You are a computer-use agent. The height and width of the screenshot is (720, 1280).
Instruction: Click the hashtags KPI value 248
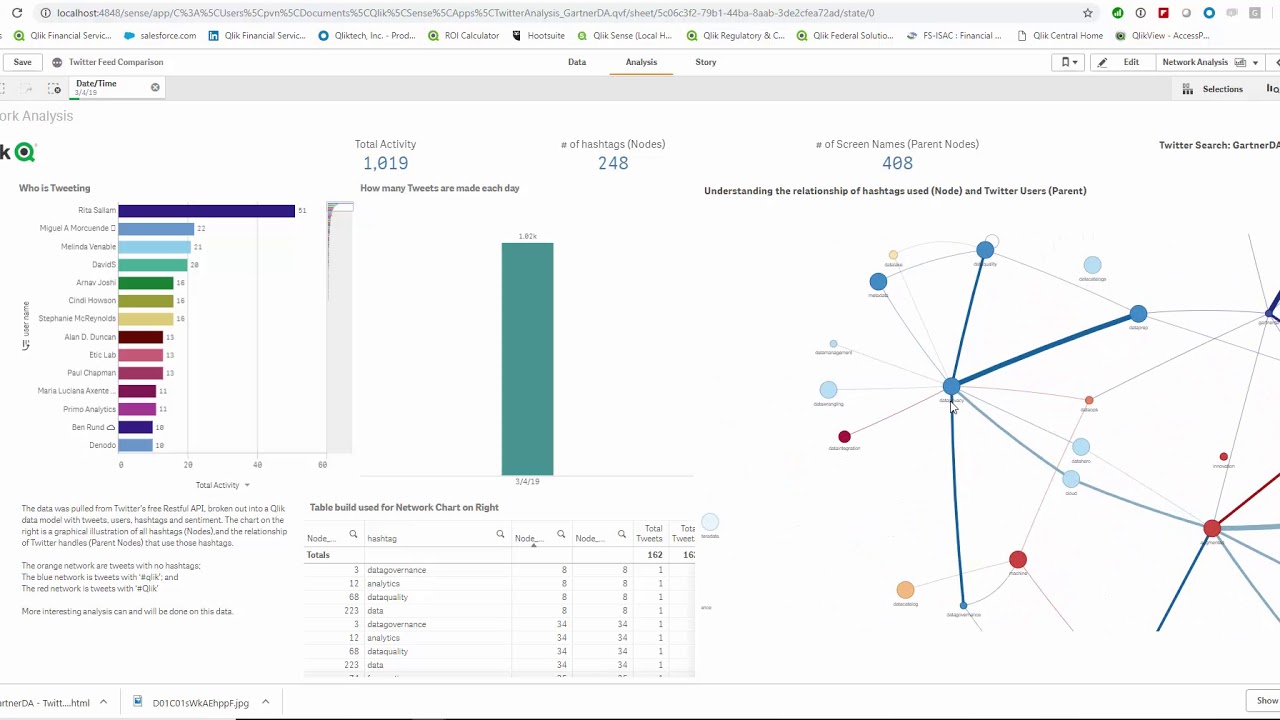[x=613, y=163]
